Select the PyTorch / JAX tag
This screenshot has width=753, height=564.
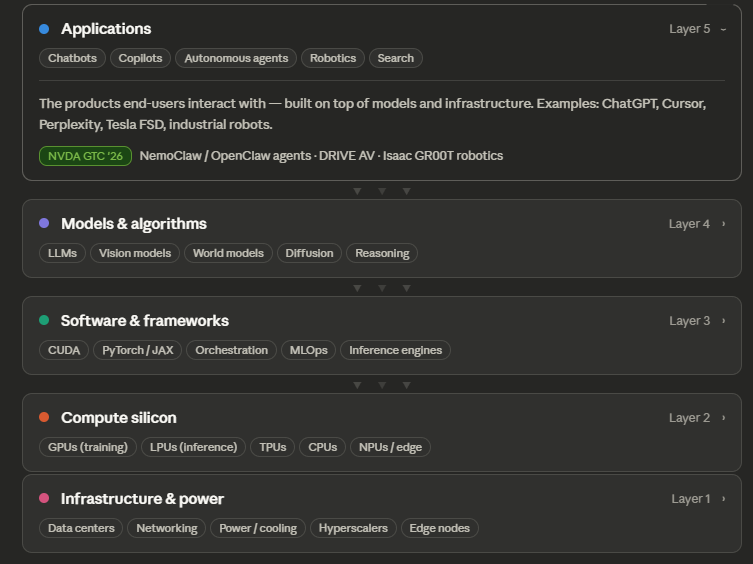coord(137,350)
